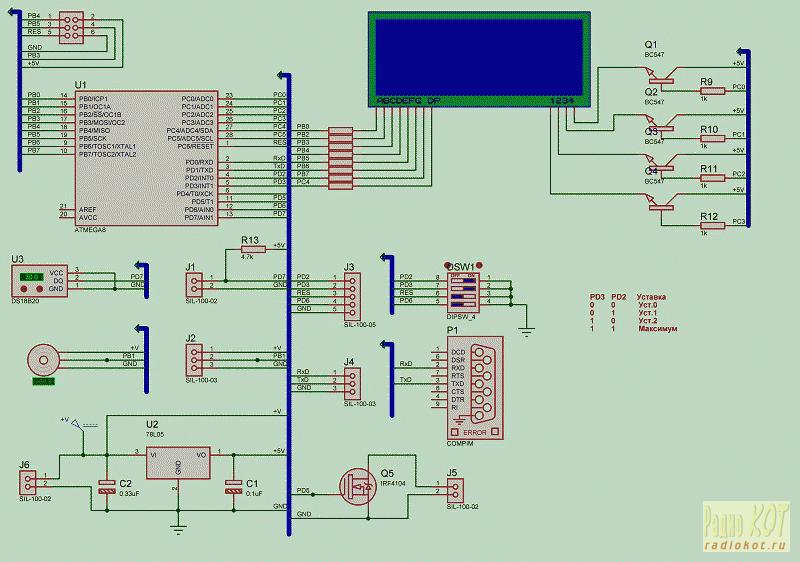
Task: Select resistor R9 symbol
Action: pyautogui.click(x=712, y=91)
